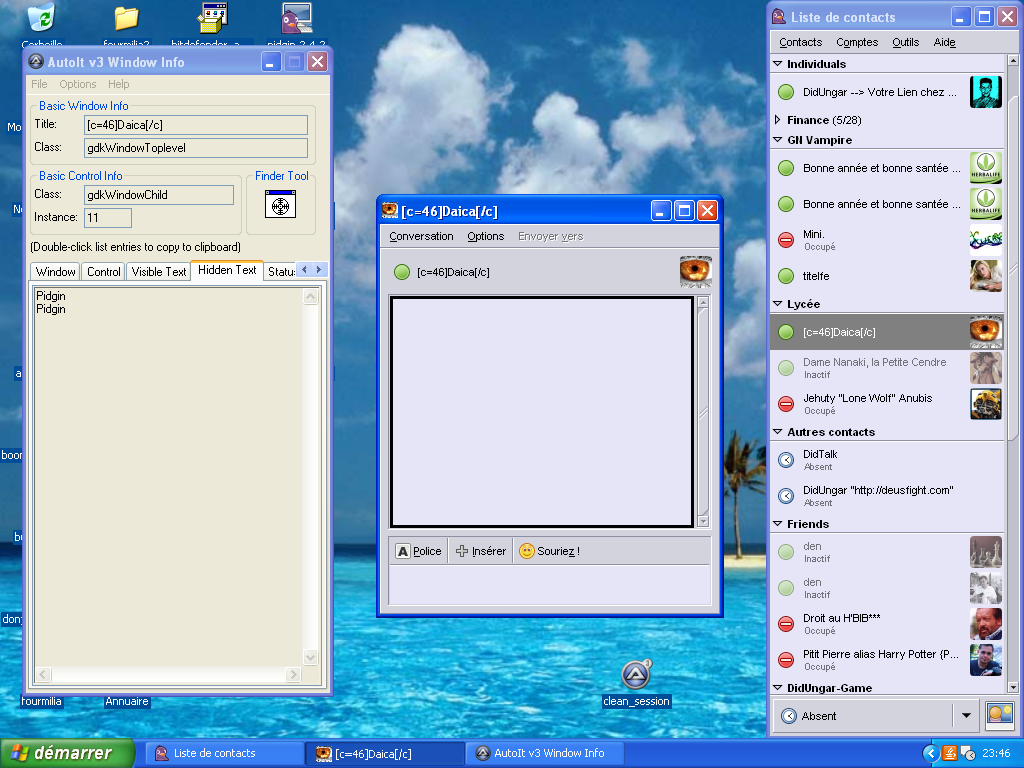Viewport: 1024px width, 768px height.
Task: Click the Police font formatting button
Action: 418,551
